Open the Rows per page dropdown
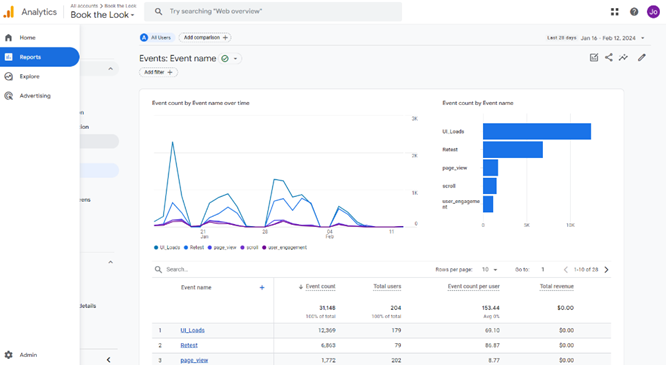Image resolution: width=666 pixels, height=365 pixels. pos(489,269)
